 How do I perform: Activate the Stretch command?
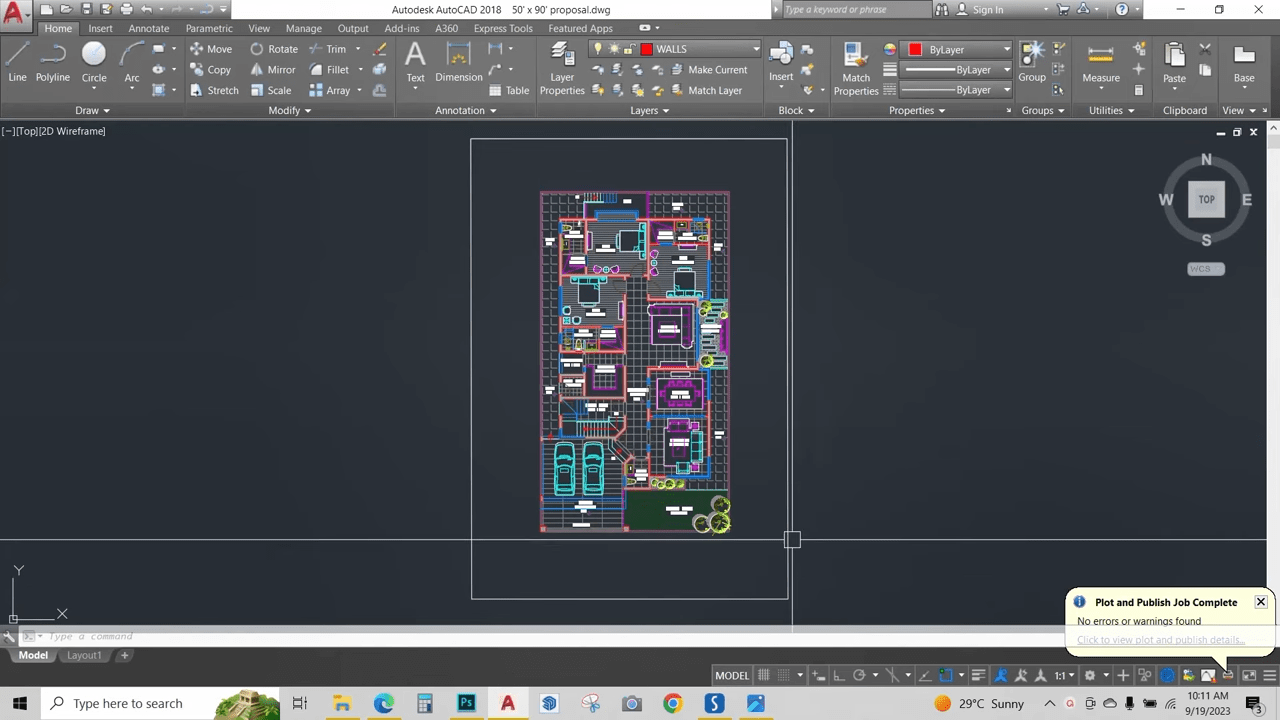coord(223,90)
